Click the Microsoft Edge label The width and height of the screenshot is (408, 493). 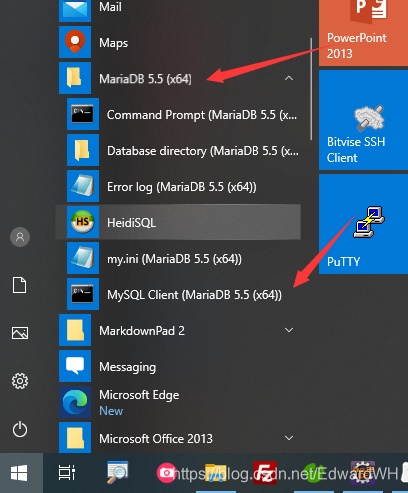tap(139, 395)
